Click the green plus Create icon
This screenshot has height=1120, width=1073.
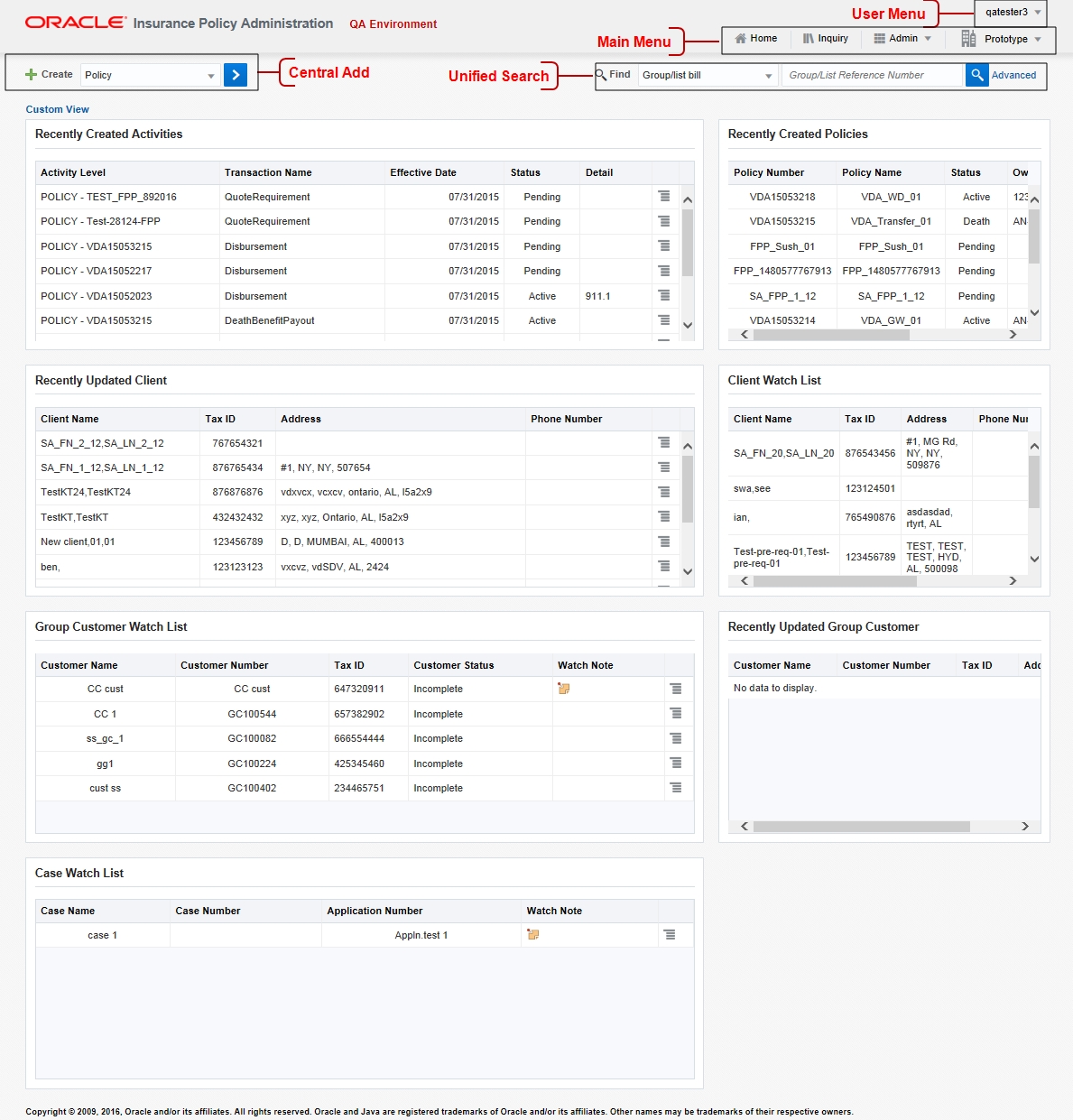(x=31, y=75)
